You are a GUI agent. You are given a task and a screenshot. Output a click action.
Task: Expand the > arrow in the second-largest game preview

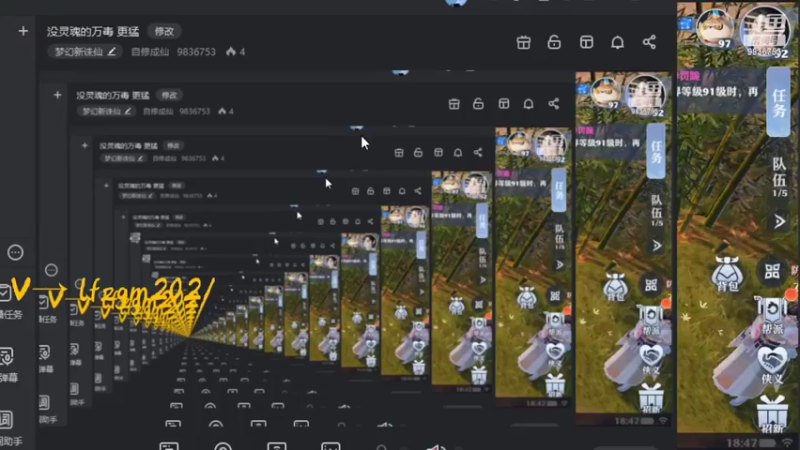point(657,246)
